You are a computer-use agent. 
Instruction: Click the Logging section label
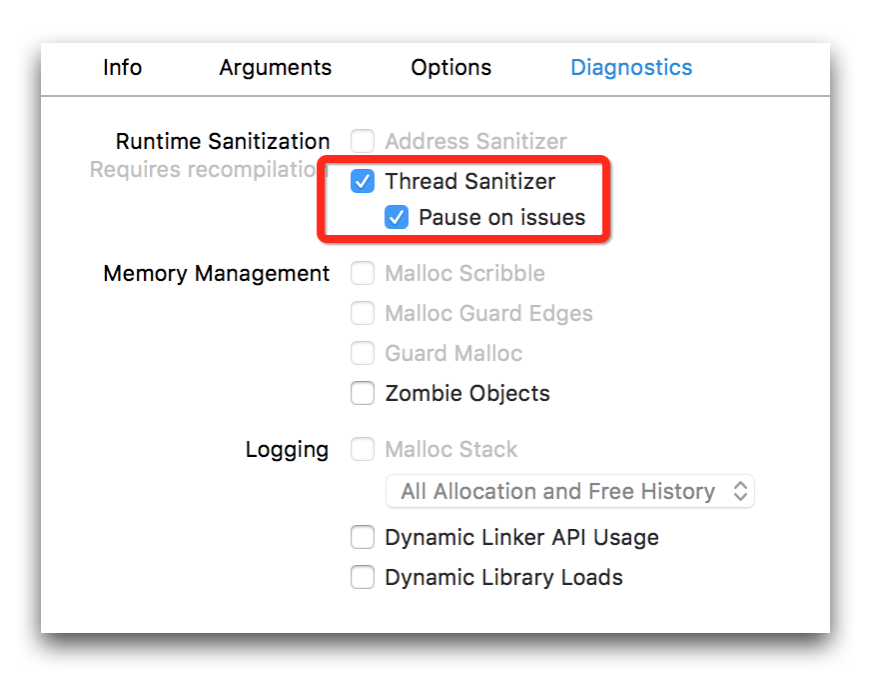pos(287,450)
